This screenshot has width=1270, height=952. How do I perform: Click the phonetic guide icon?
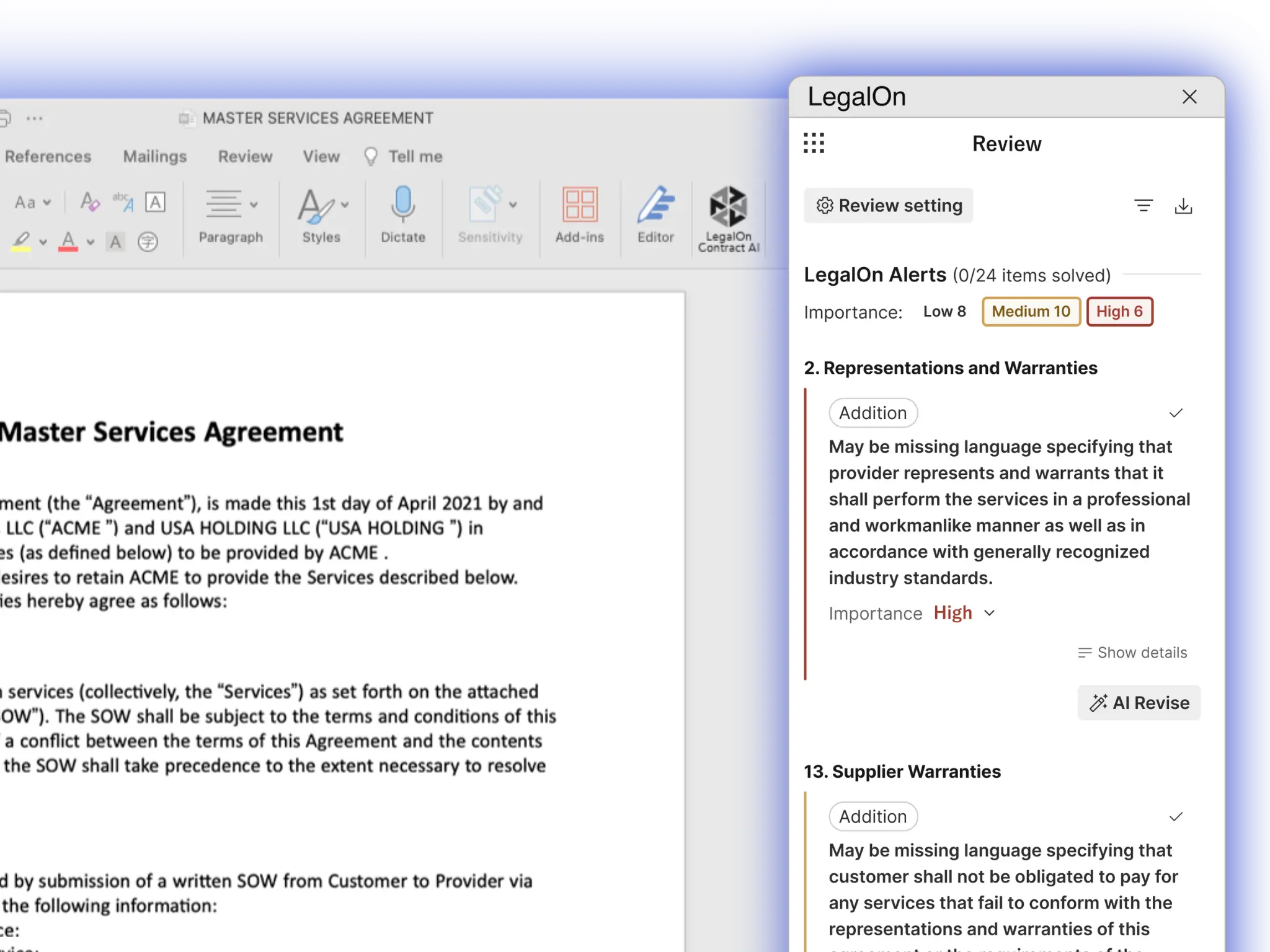[123, 202]
